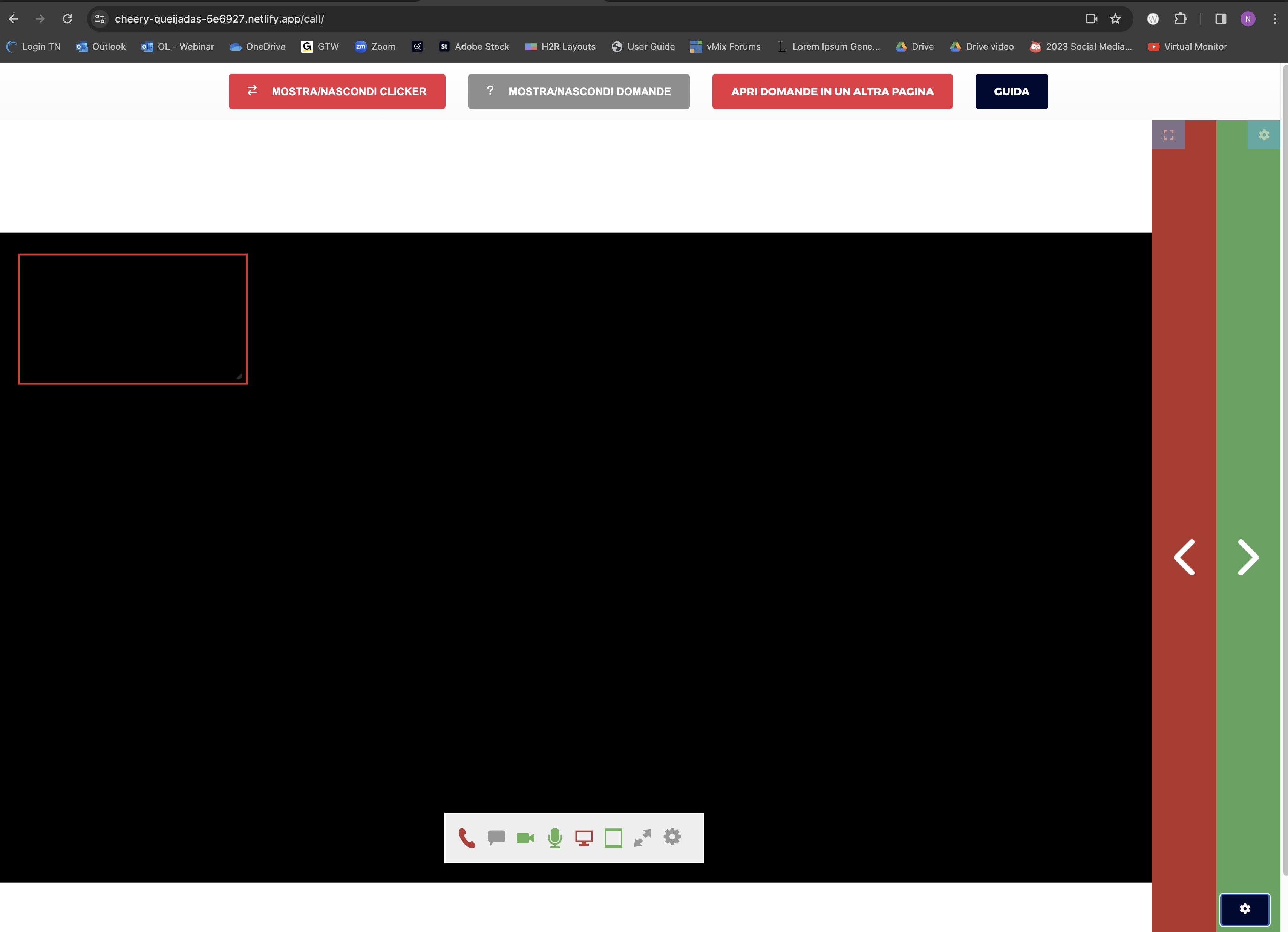Open the teal gear settings on green panel
This screenshot has width=1288, height=932.
pos(1264,135)
